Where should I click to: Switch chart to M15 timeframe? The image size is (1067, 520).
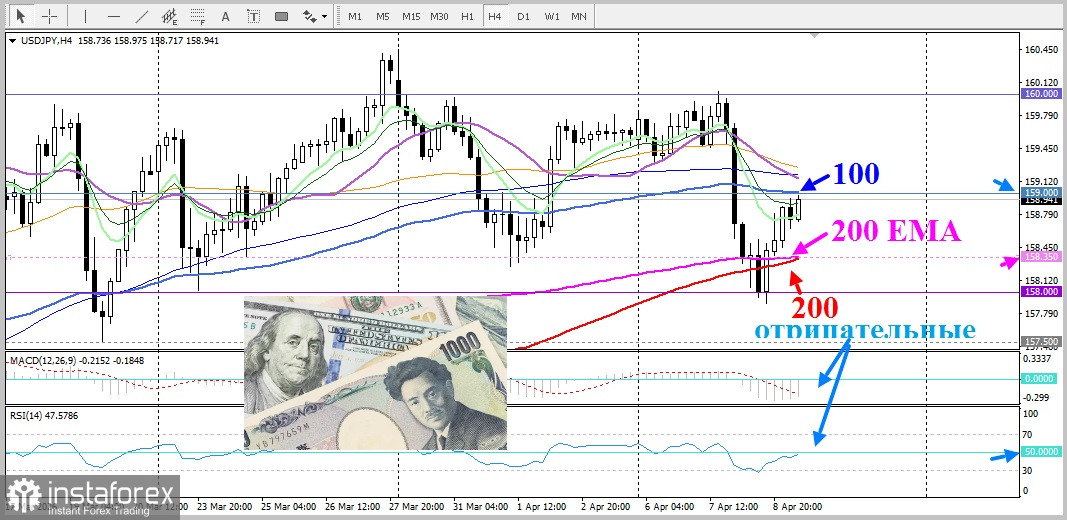click(x=411, y=16)
